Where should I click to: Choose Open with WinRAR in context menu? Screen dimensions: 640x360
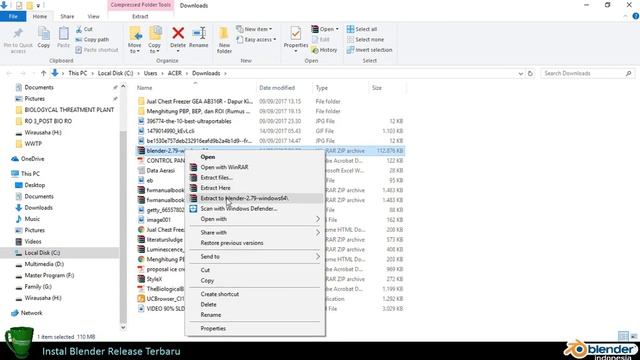point(255,167)
